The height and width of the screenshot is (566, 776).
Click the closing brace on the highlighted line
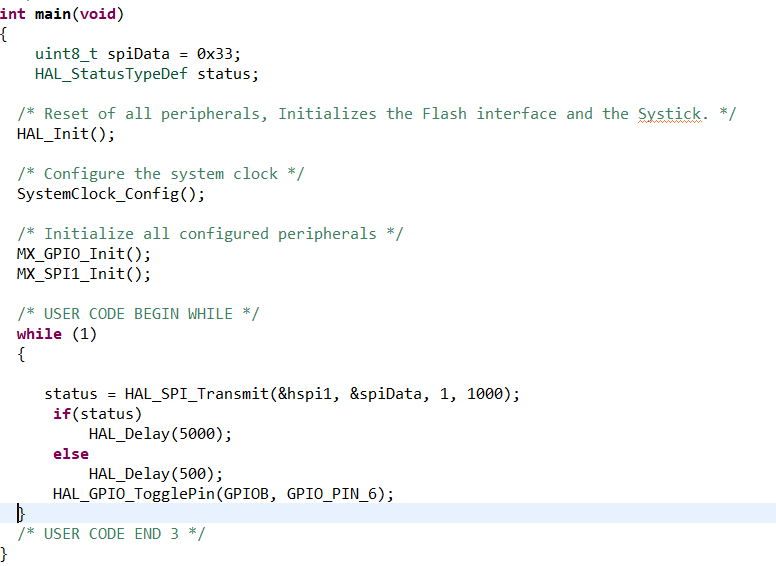tap(21, 514)
